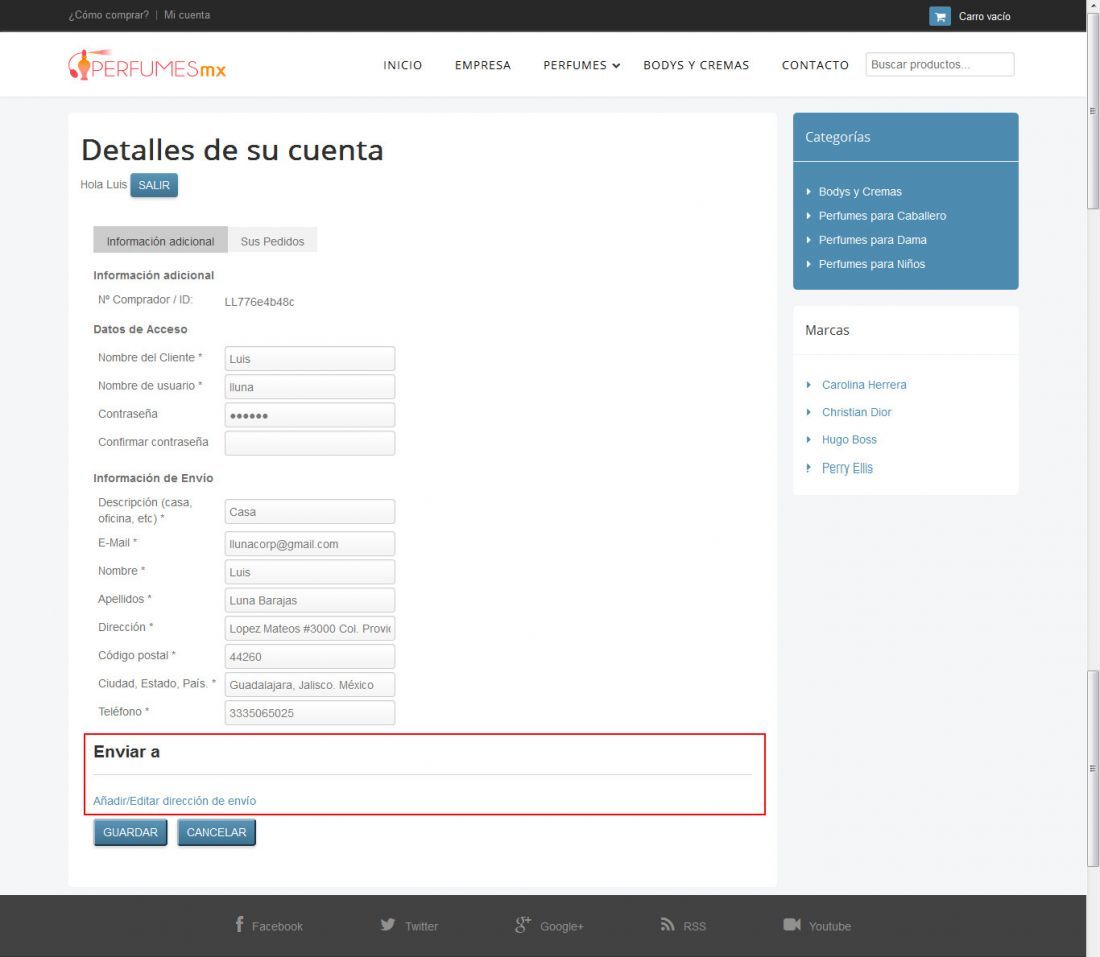Edit the Ciudad, Estado, País field
The width and height of the screenshot is (1100, 957).
(309, 684)
